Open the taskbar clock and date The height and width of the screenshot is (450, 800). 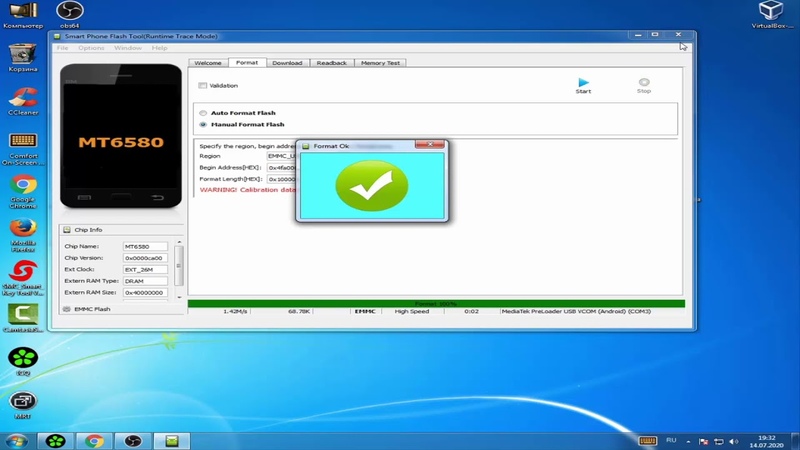pos(766,441)
